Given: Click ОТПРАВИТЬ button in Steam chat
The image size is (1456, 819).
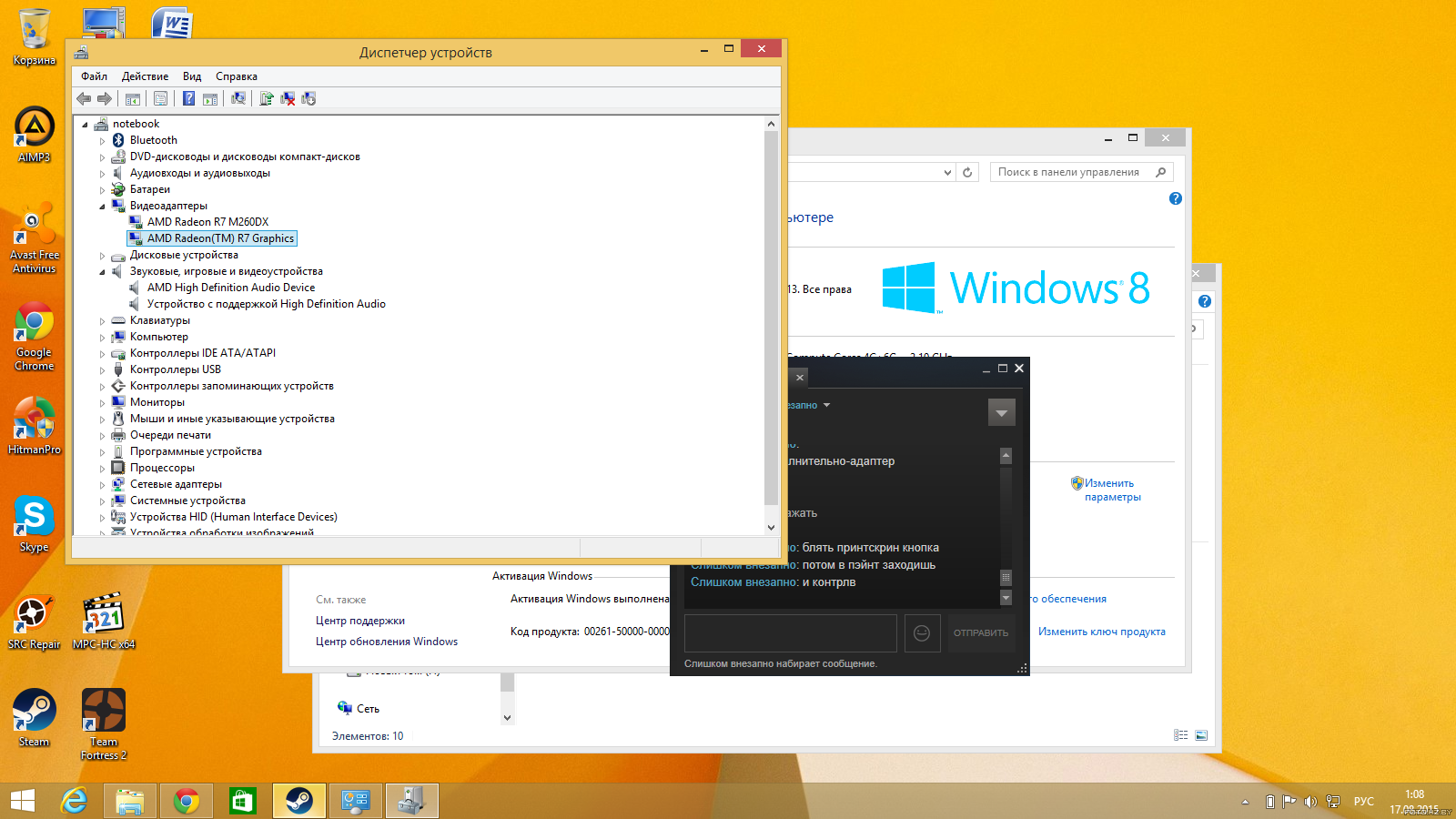Looking at the screenshot, I should (981, 632).
